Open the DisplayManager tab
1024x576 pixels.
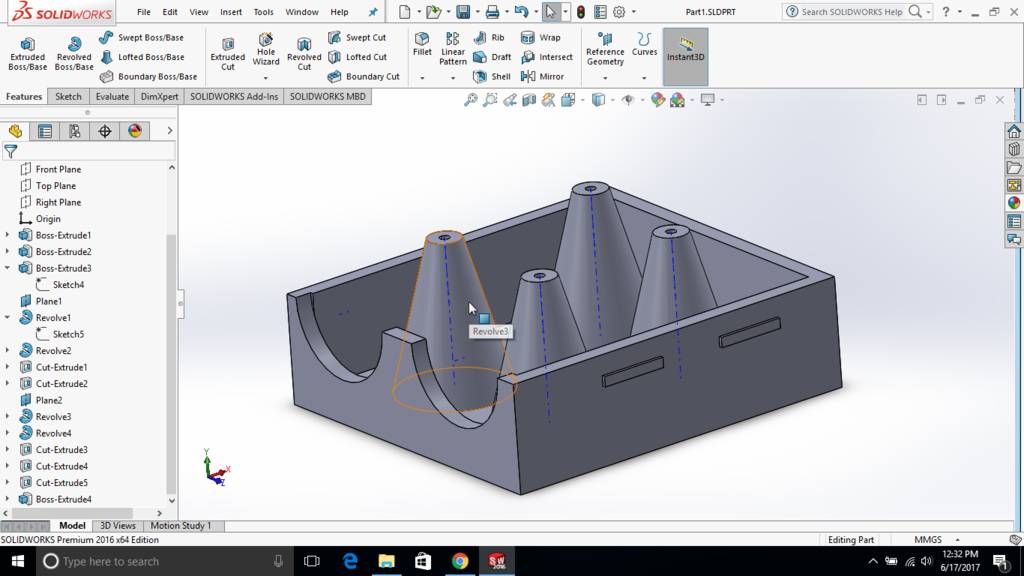[135, 131]
